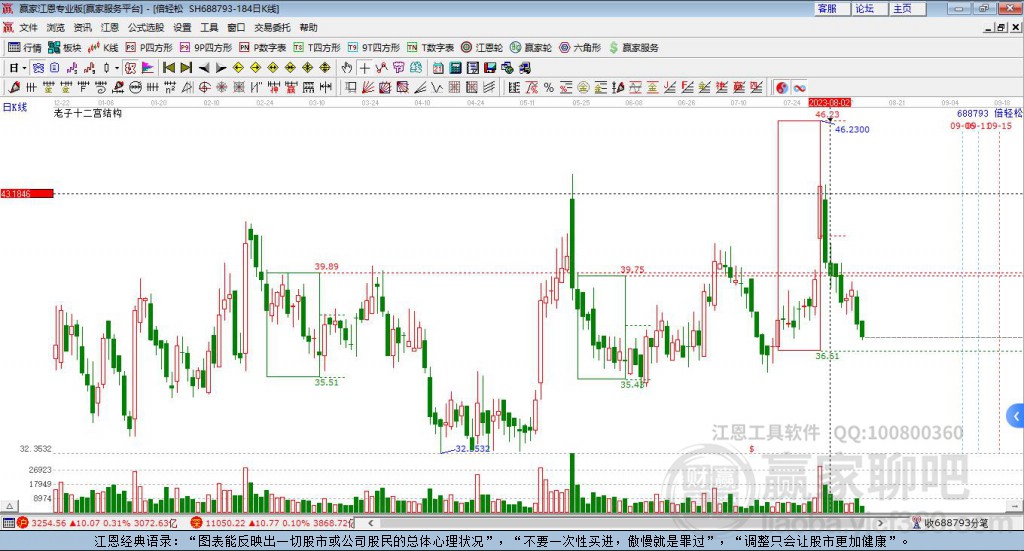Click the blue side-panel collapse arrow

pos(1016,415)
